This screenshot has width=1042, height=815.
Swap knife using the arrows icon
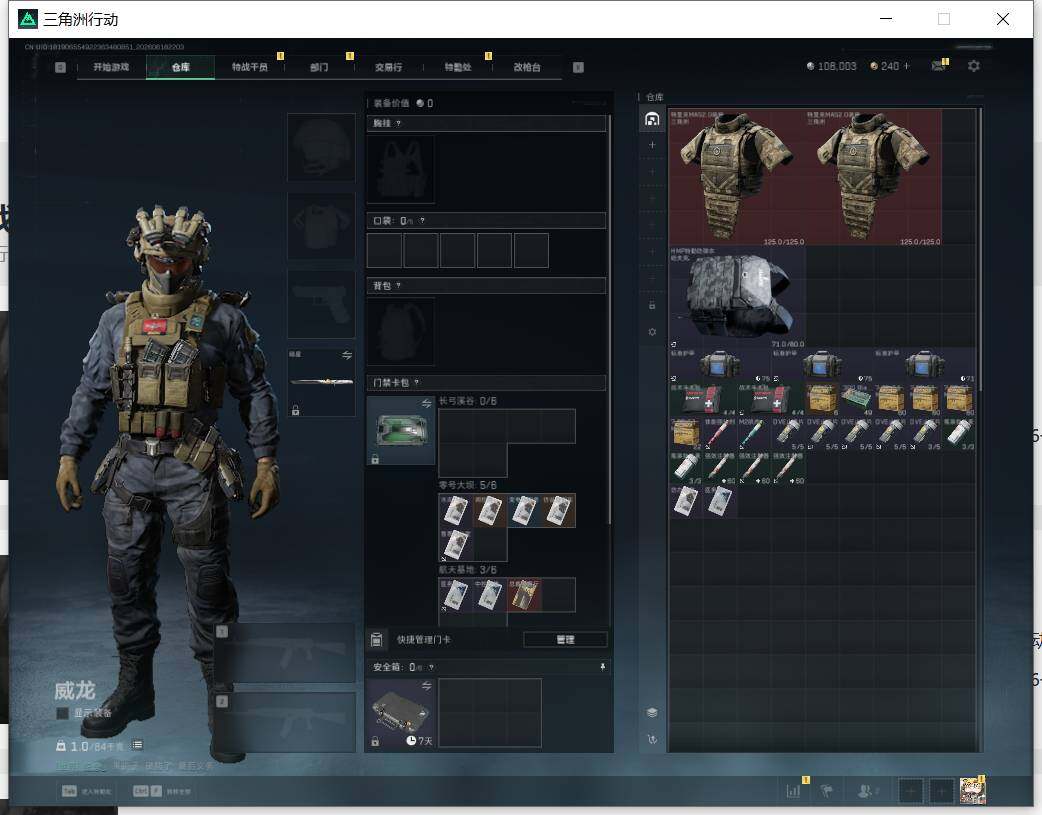pos(347,356)
